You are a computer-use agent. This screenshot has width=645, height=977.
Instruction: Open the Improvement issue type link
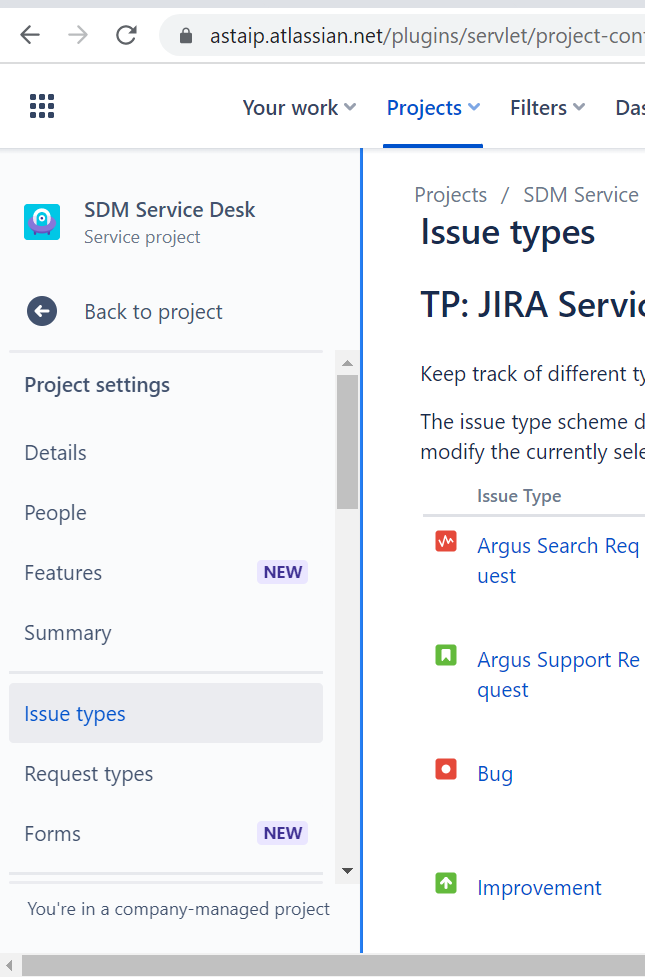539,887
